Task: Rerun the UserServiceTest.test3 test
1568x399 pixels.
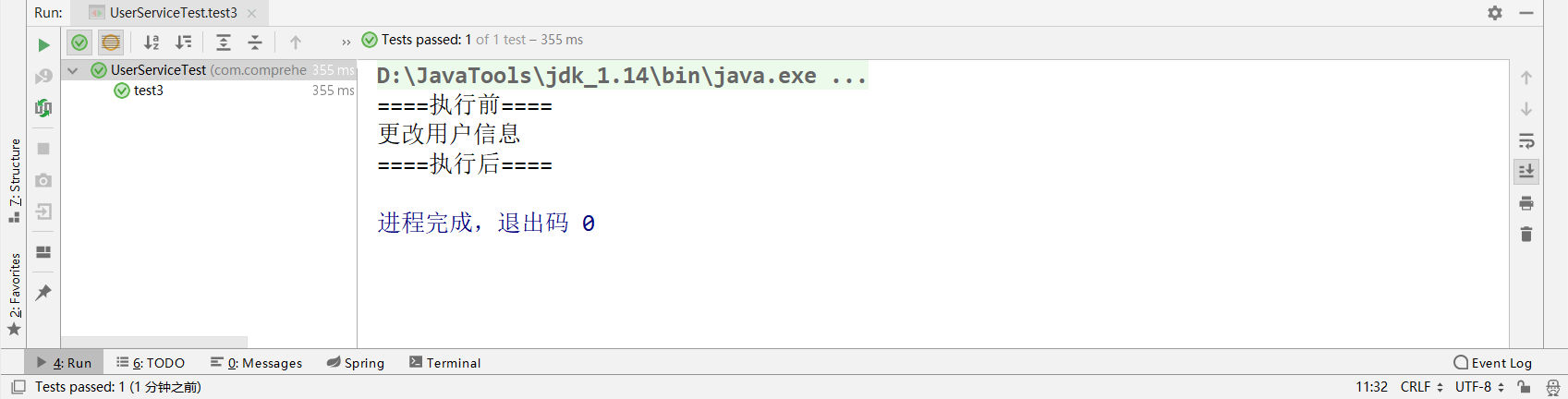Action: pyautogui.click(x=43, y=44)
